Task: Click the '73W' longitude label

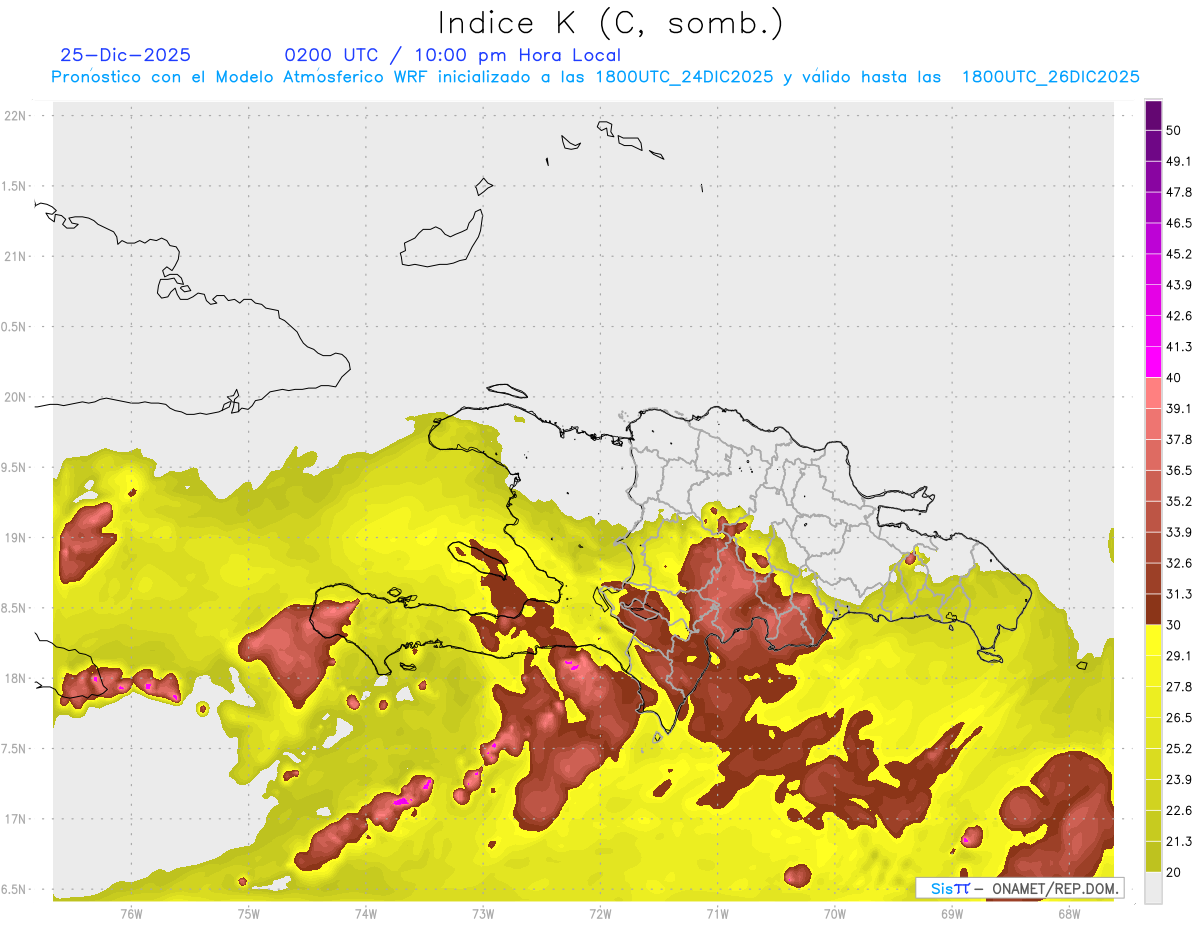Action: coord(483,914)
